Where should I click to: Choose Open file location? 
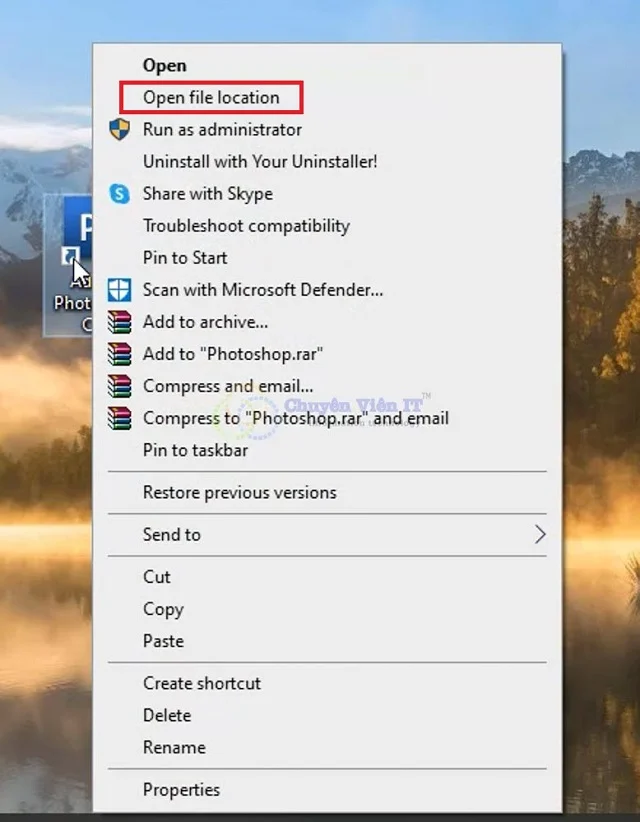tap(211, 98)
